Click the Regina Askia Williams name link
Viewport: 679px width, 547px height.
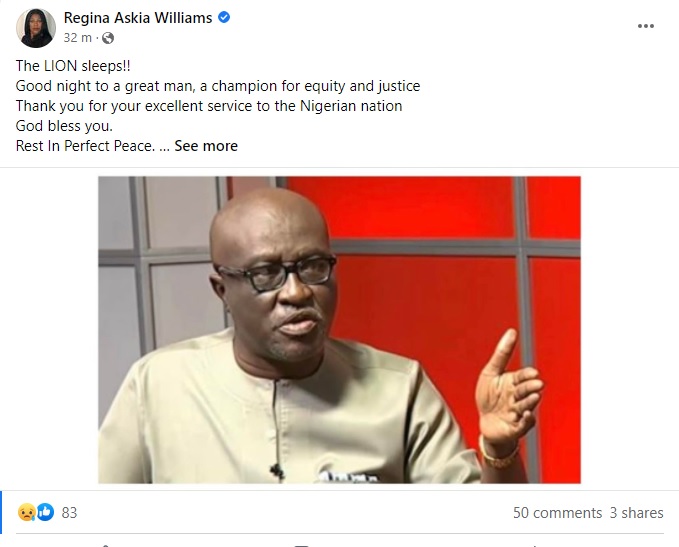[x=138, y=18]
